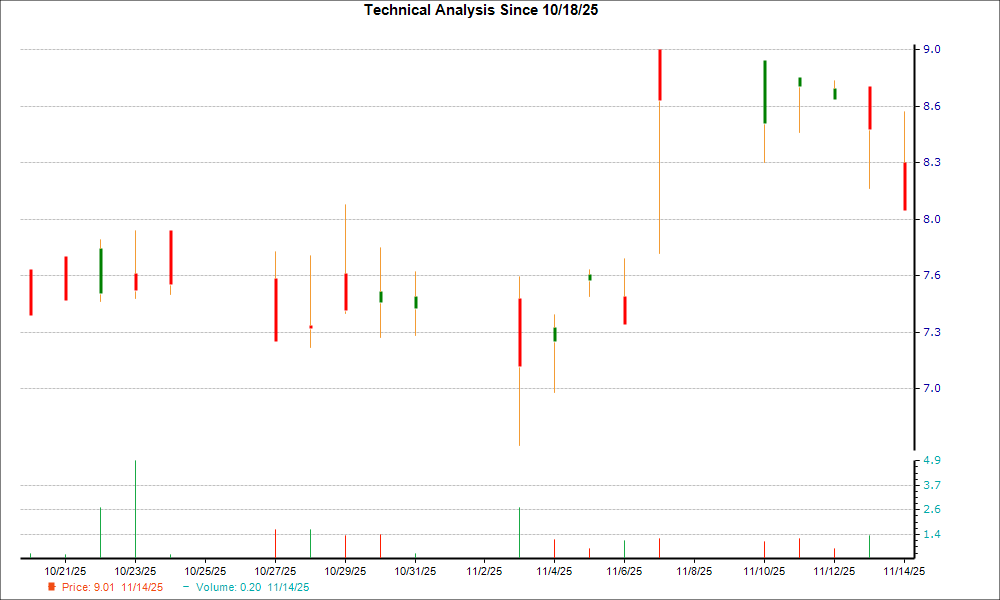1000x600 pixels.
Task: Expand the volume axis by clicking 4.9 label
Action: tap(930, 461)
